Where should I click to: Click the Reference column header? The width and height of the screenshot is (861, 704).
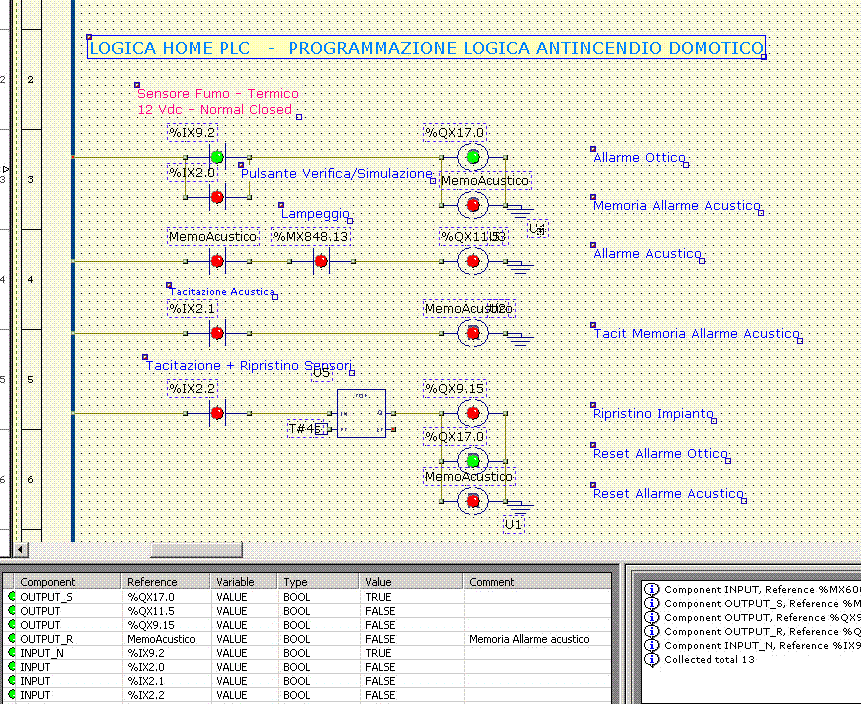click(151, 582)
